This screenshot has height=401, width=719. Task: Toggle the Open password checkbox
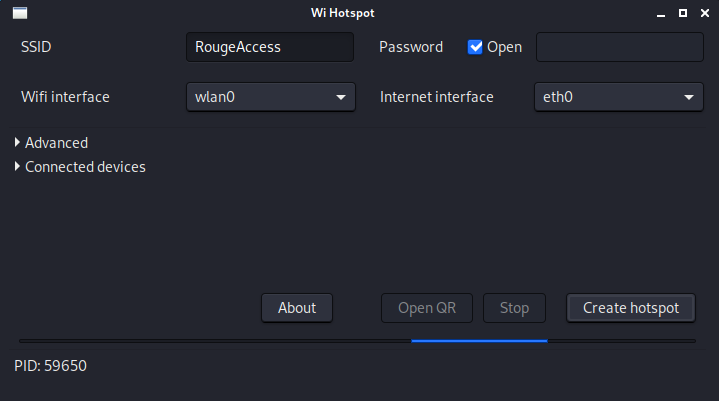(x=476, y=47)
